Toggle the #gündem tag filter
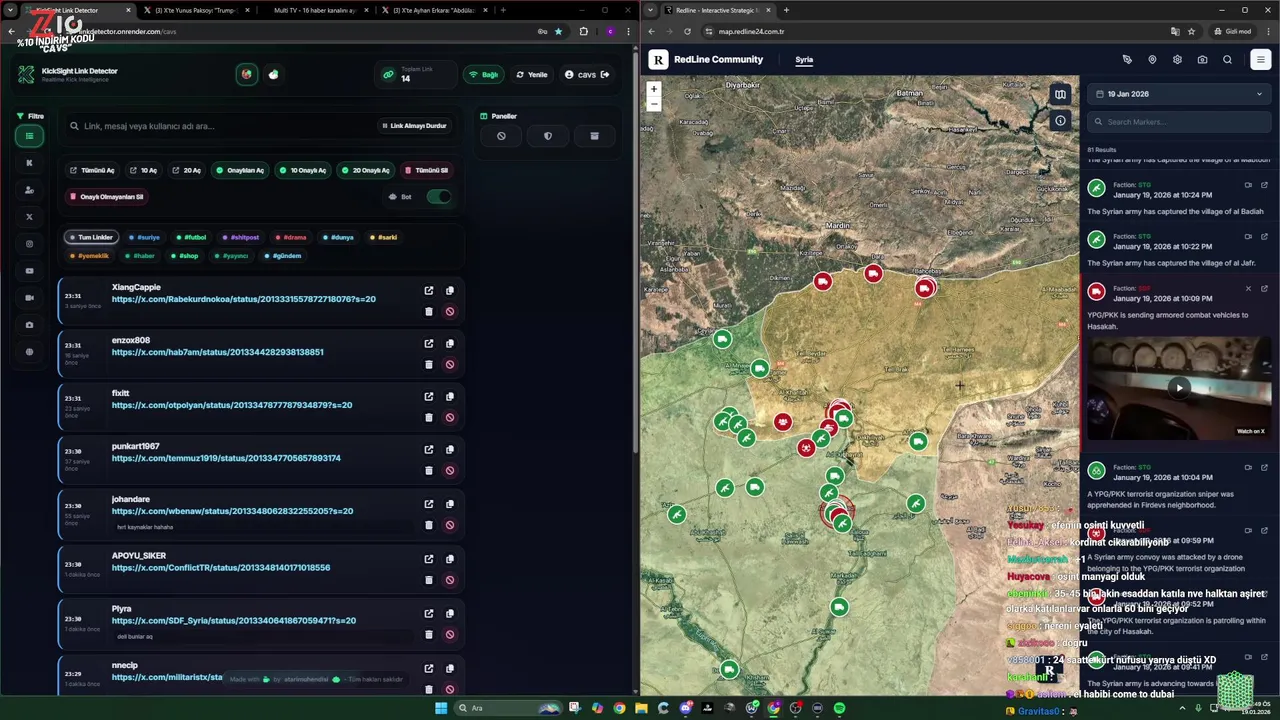 (283, 256)
